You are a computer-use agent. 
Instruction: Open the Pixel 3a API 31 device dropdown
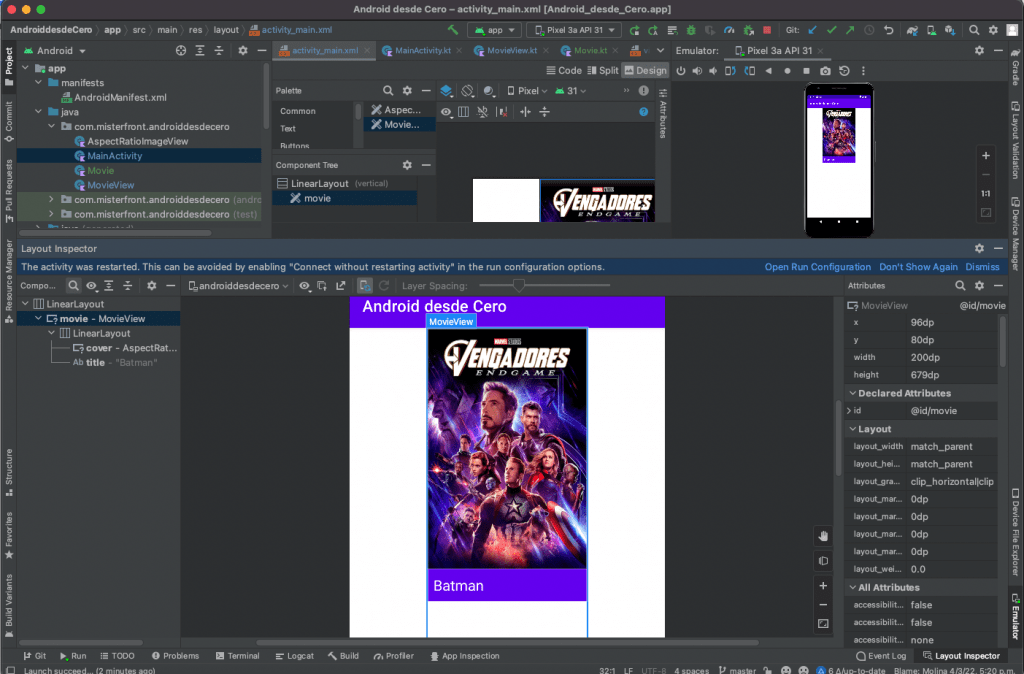575,30
